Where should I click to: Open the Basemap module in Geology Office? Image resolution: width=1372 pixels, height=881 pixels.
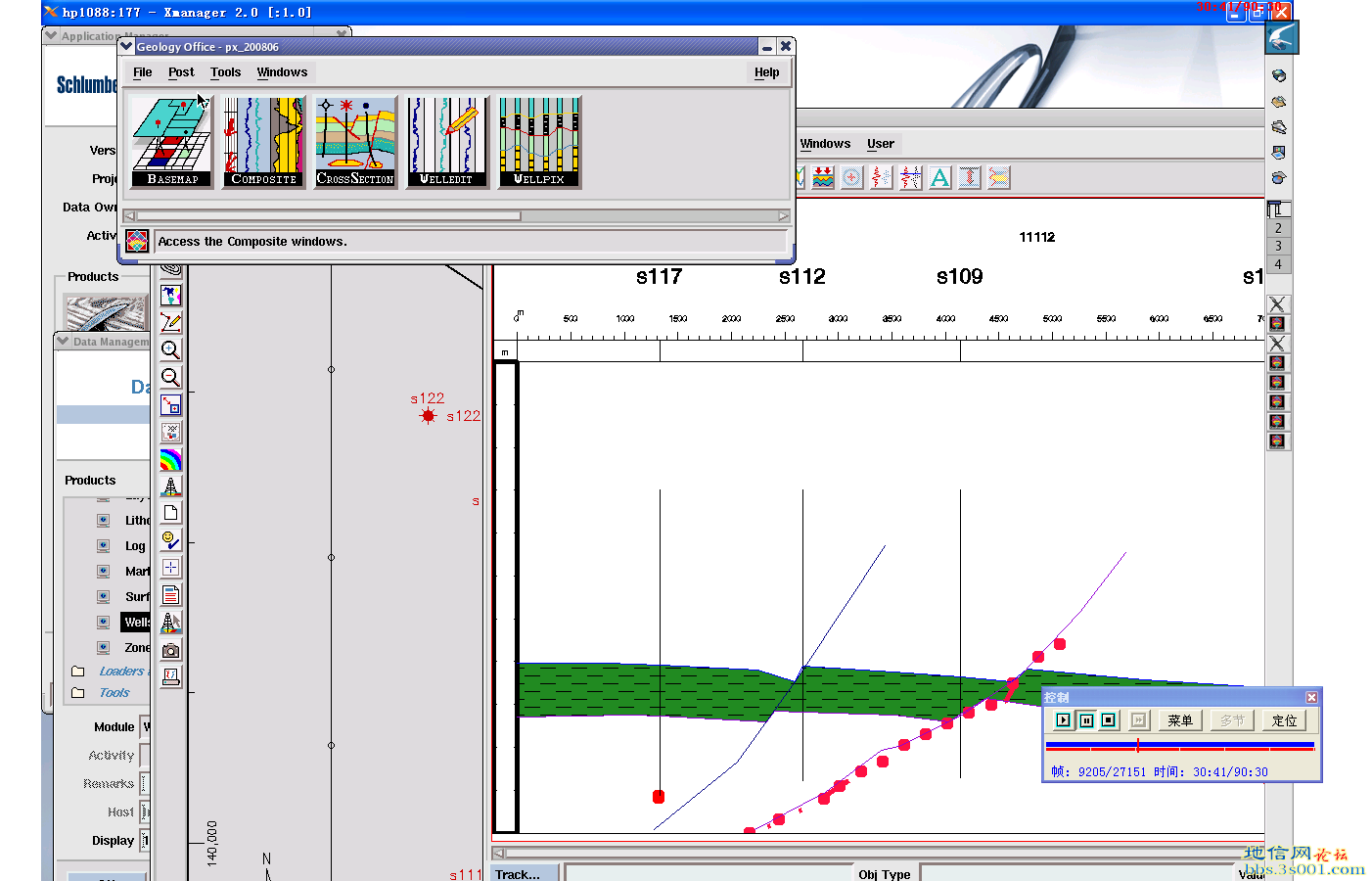[x=172, y=142]
